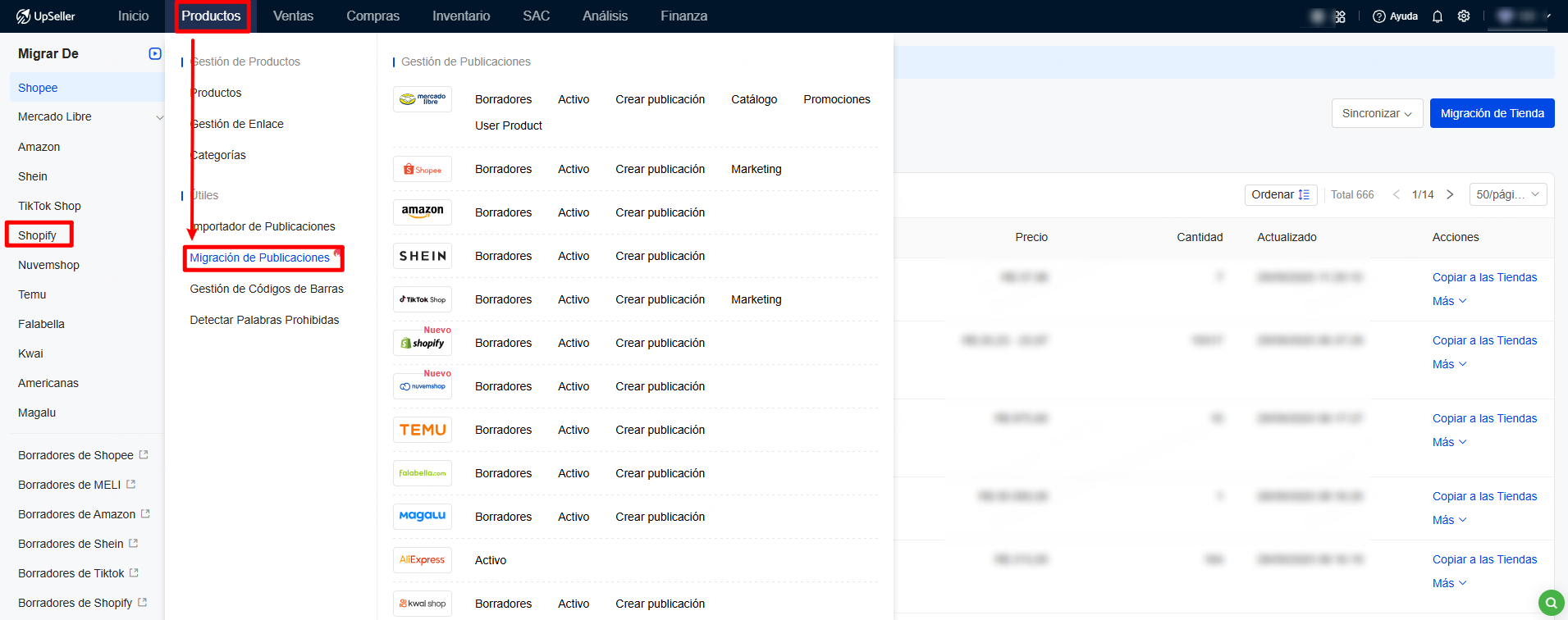Open the green search chat bubble icon
Image resolution: width=1568 pixels, height=620 pixels.
[x=1550, y=604]
